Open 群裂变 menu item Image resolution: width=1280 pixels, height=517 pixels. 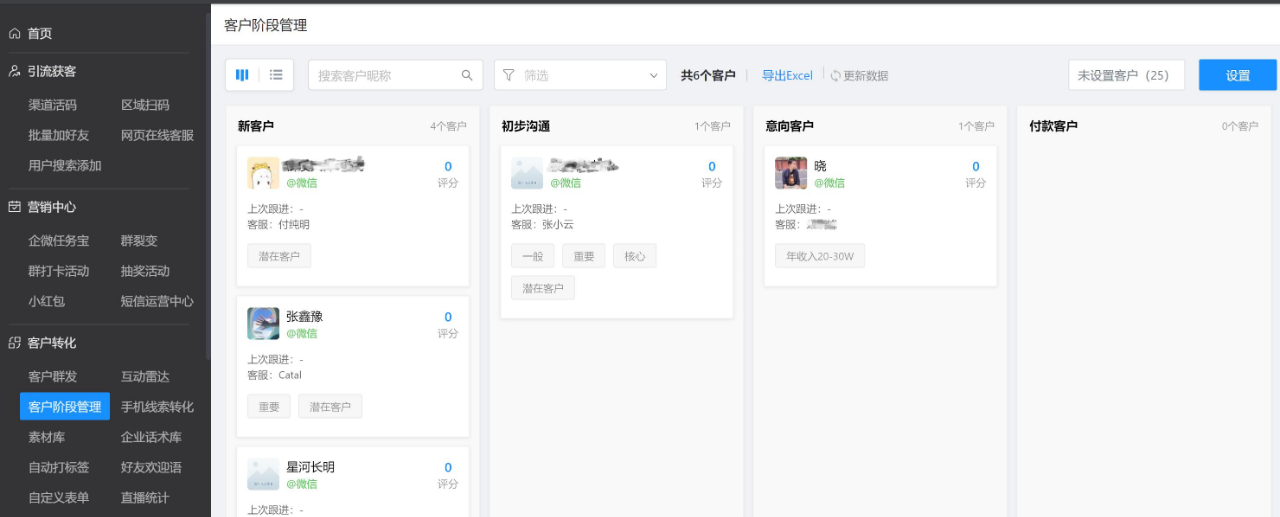point(139,241)
